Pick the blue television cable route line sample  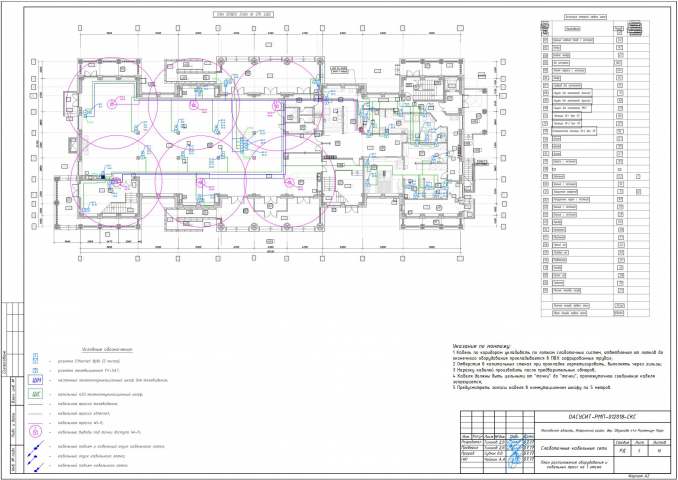tap(35, 405)
